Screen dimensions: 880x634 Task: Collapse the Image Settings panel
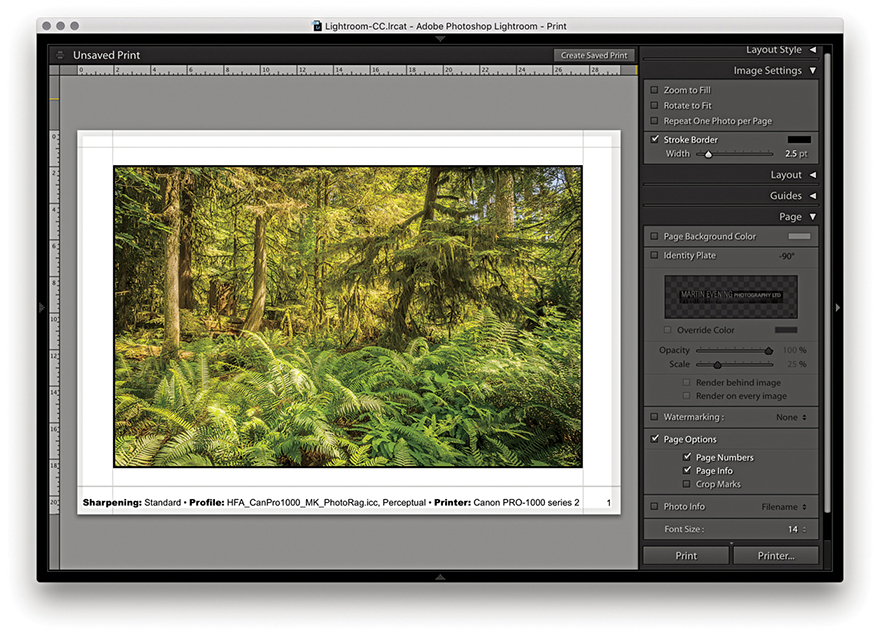point(812,71)
